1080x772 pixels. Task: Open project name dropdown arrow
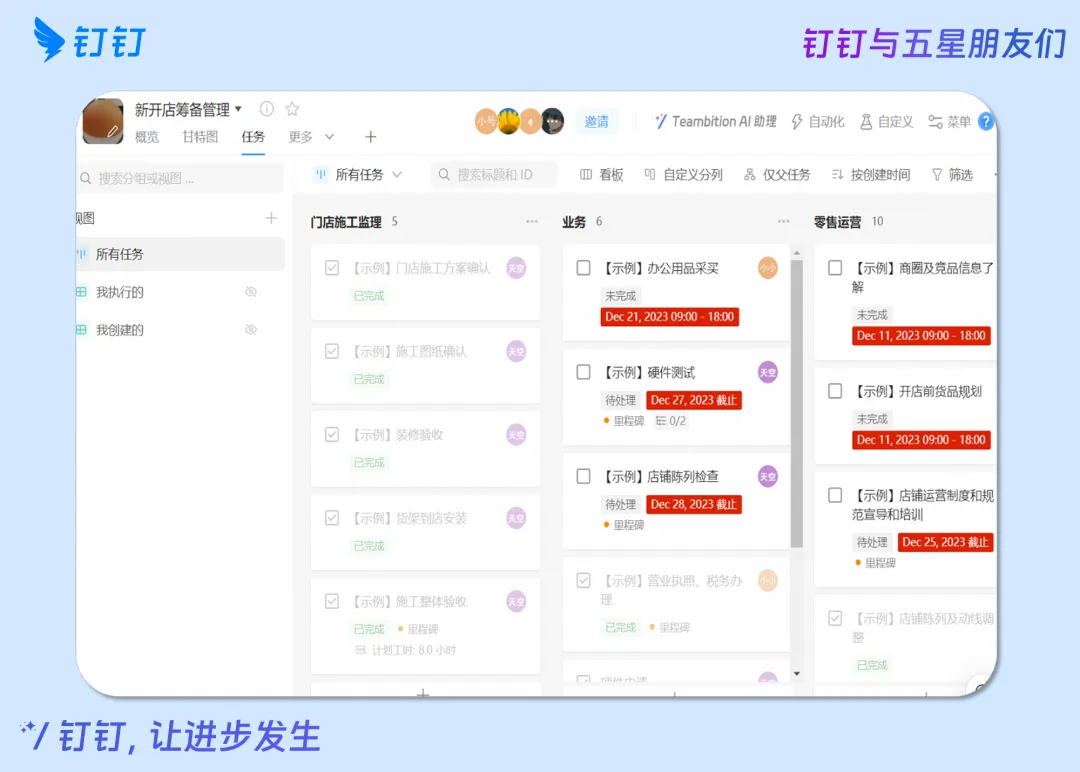[x=238, y=109]
